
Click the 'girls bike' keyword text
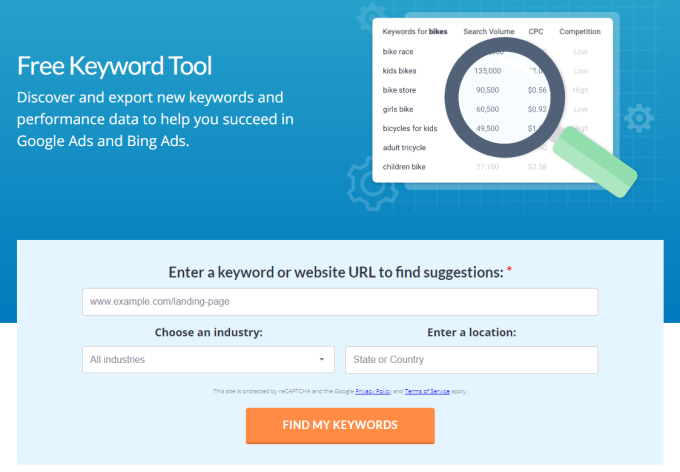tap(398, 109)
